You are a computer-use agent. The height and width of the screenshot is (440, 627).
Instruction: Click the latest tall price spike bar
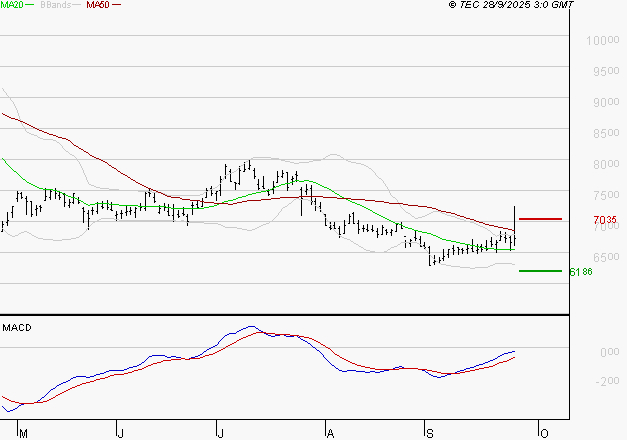coord(514,222)
